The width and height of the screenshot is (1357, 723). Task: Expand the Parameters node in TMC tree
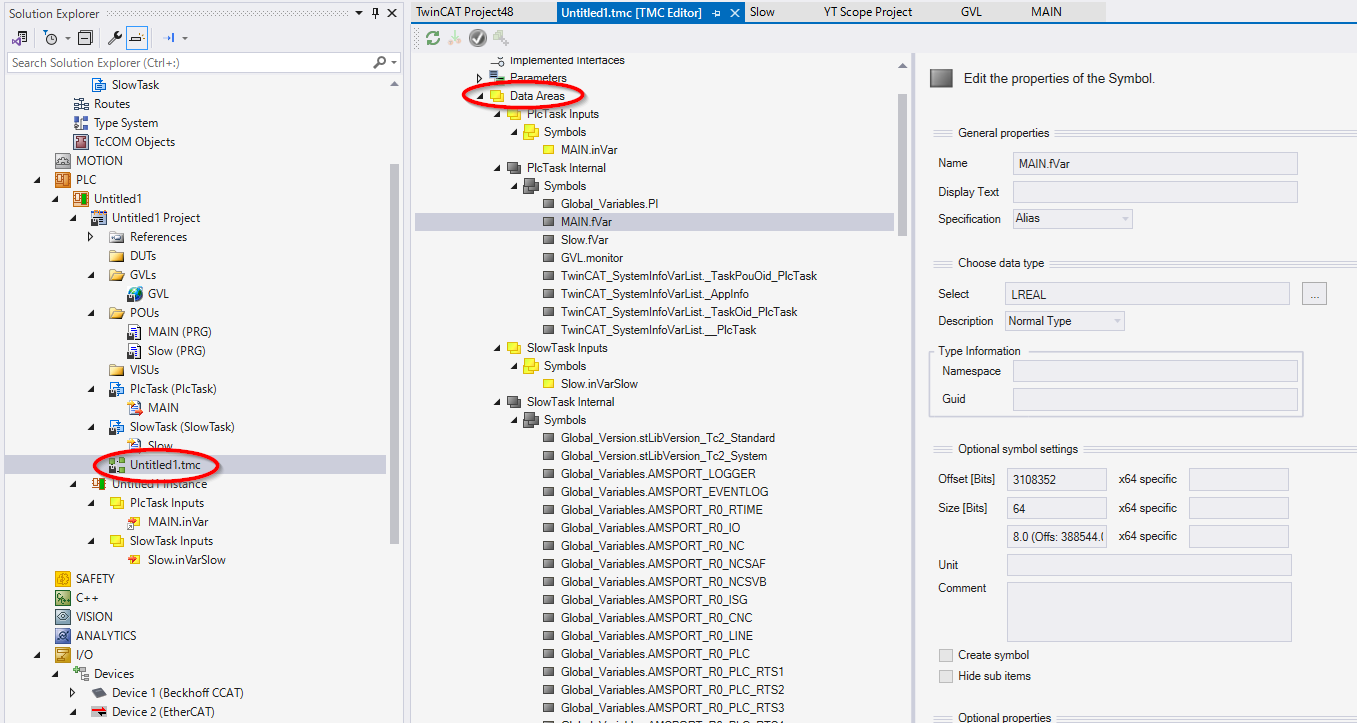tap(480, 78)
